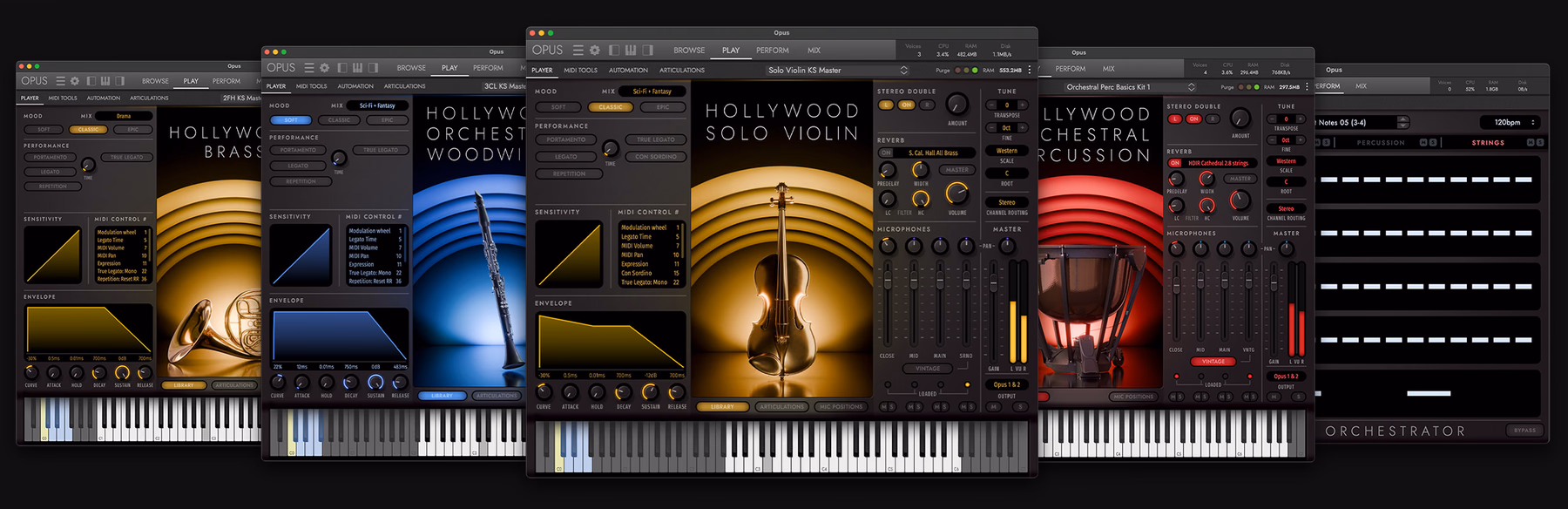This screenshot has width=1568, height=509.
Task: Click Master Pan knob in Solo Violin window
Action: click(1007, 246)
